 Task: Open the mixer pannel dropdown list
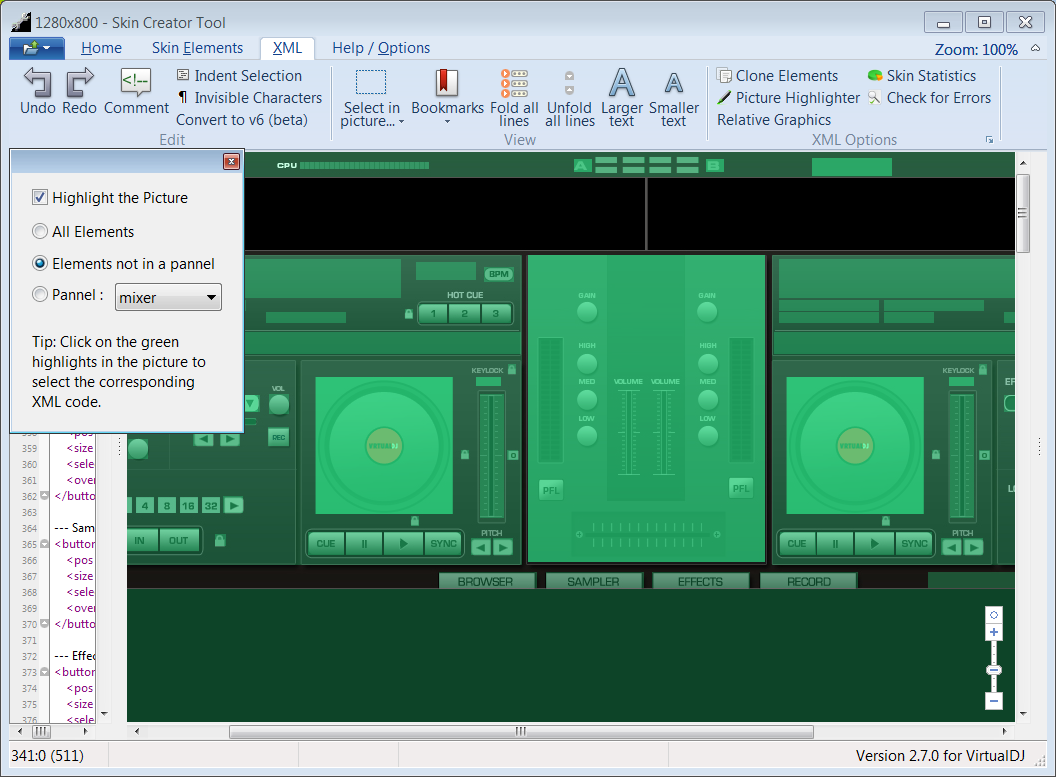210,297
